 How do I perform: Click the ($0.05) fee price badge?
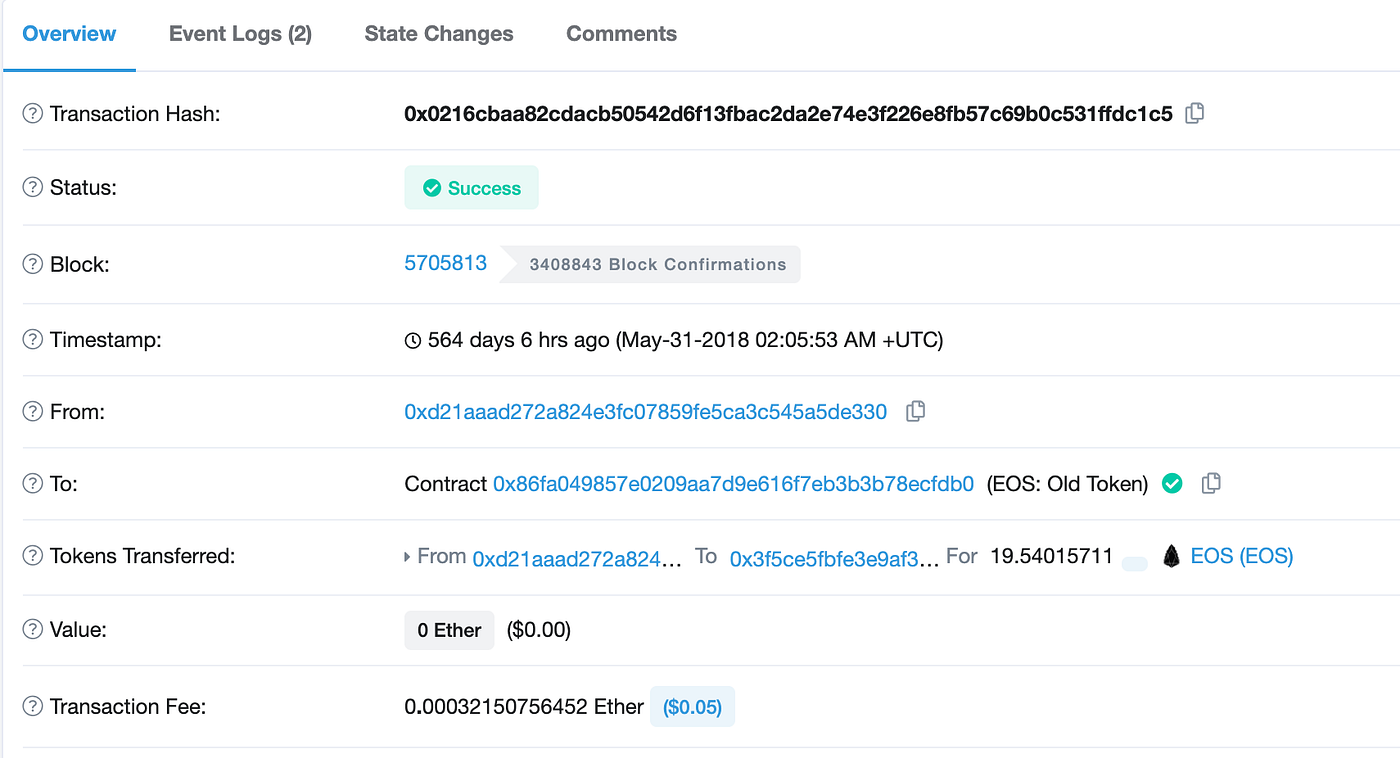692,707
